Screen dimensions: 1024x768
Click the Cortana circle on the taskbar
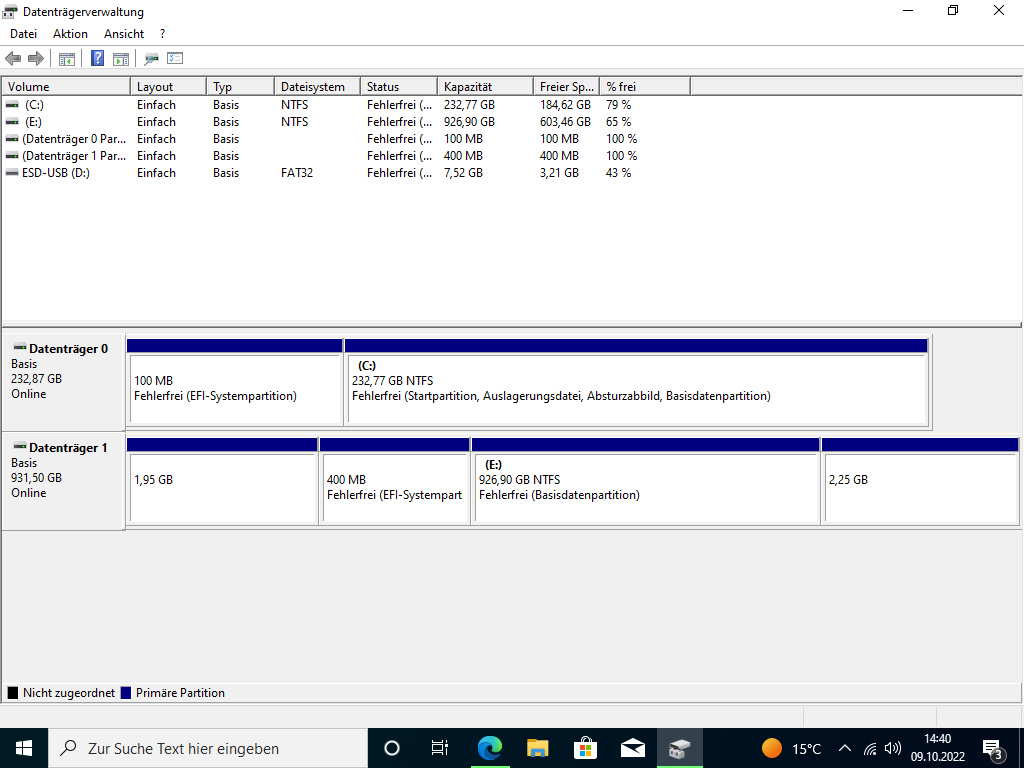coord(392,748)
